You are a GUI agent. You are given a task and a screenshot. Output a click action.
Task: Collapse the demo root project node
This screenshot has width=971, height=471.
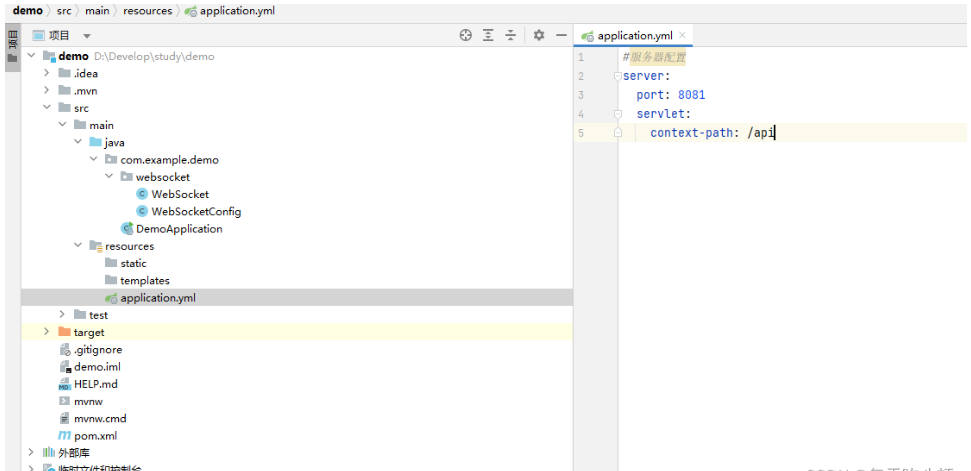pyautogui.click(x=31, y=56)
